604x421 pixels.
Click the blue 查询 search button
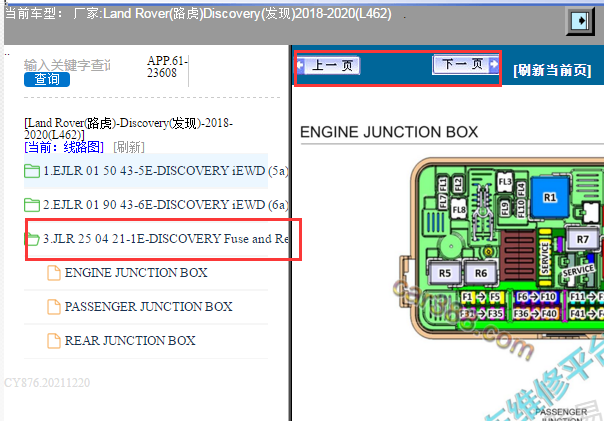coord(47,79)
